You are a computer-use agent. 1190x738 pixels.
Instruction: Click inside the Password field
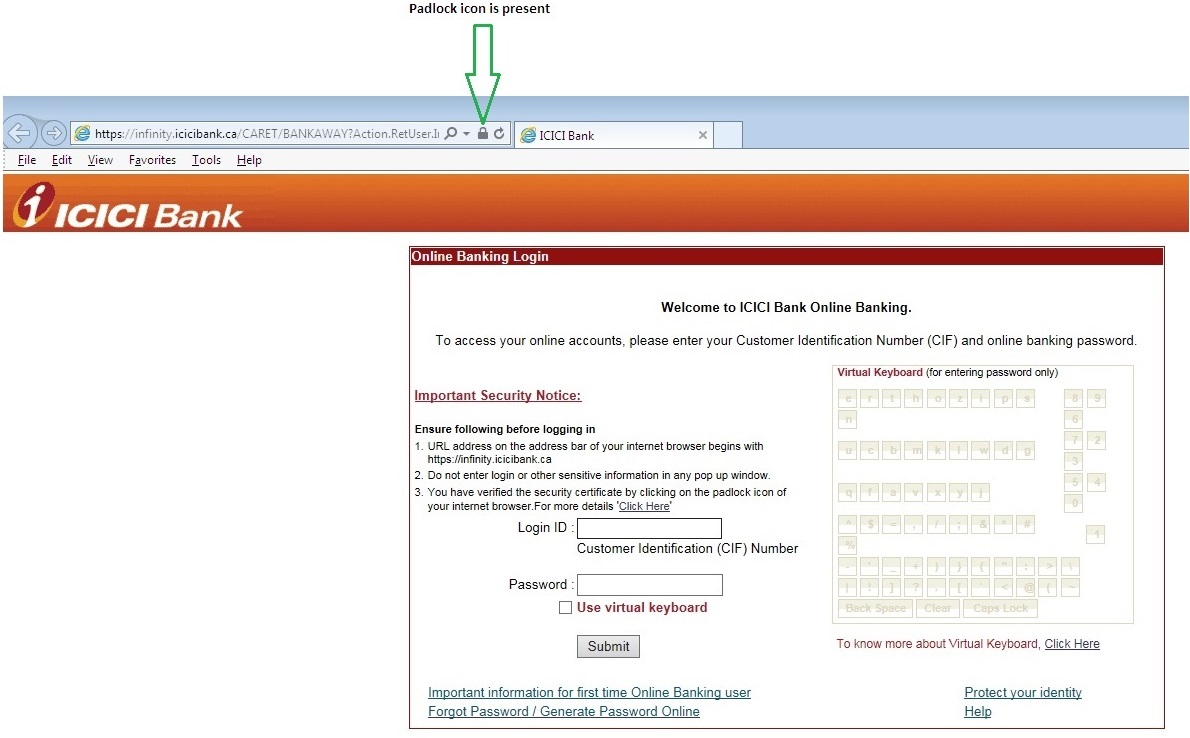649,585
